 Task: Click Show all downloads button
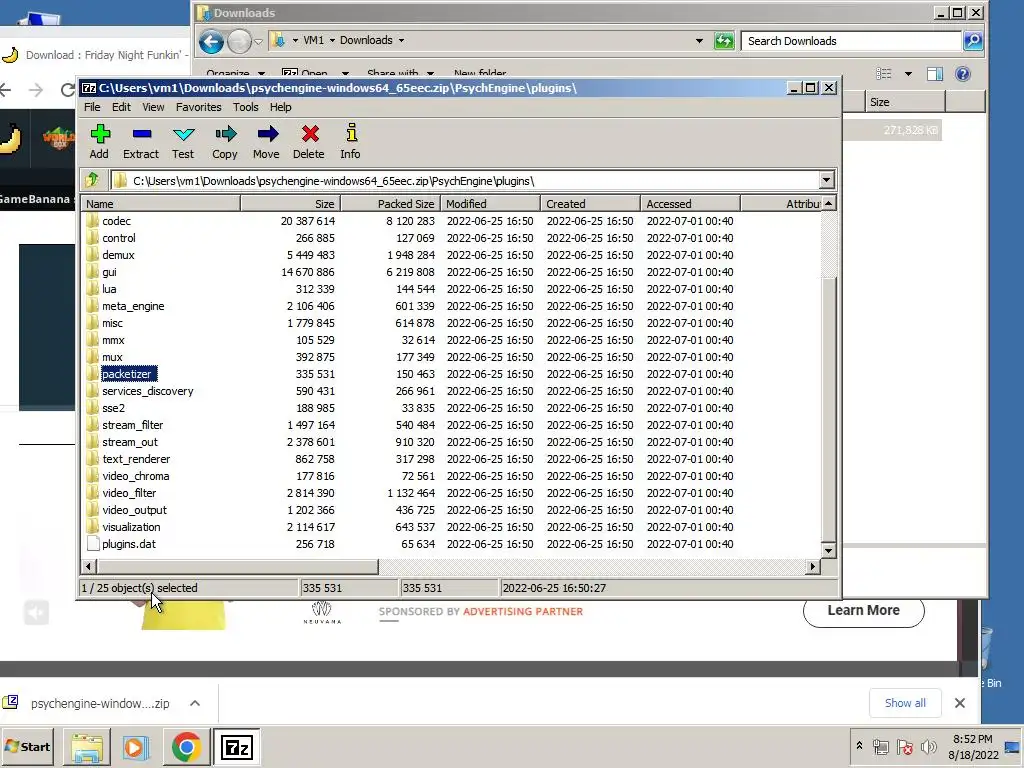tap(905, 703)
